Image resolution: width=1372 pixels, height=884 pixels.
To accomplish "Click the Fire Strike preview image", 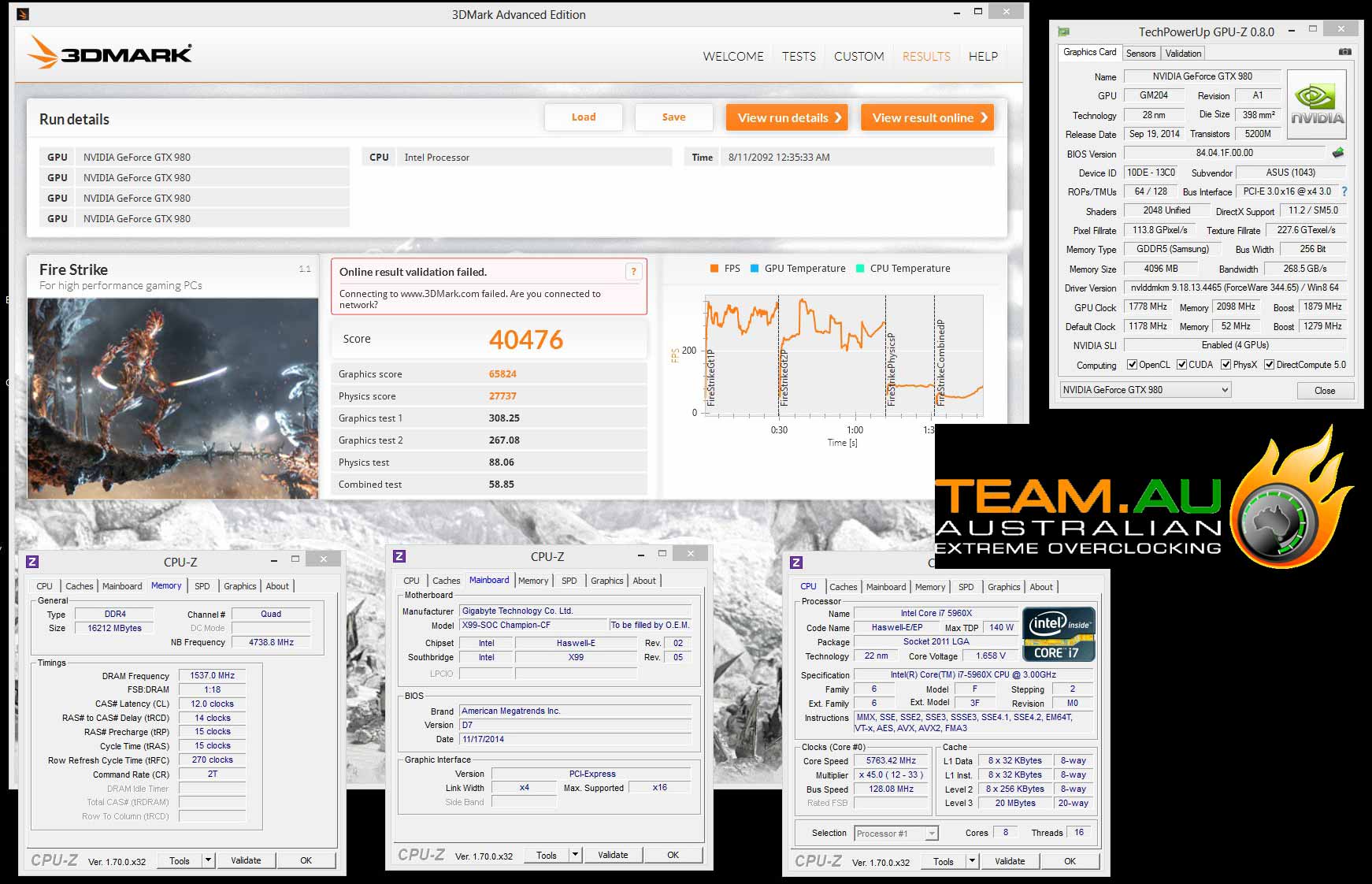I will [172, 398].
